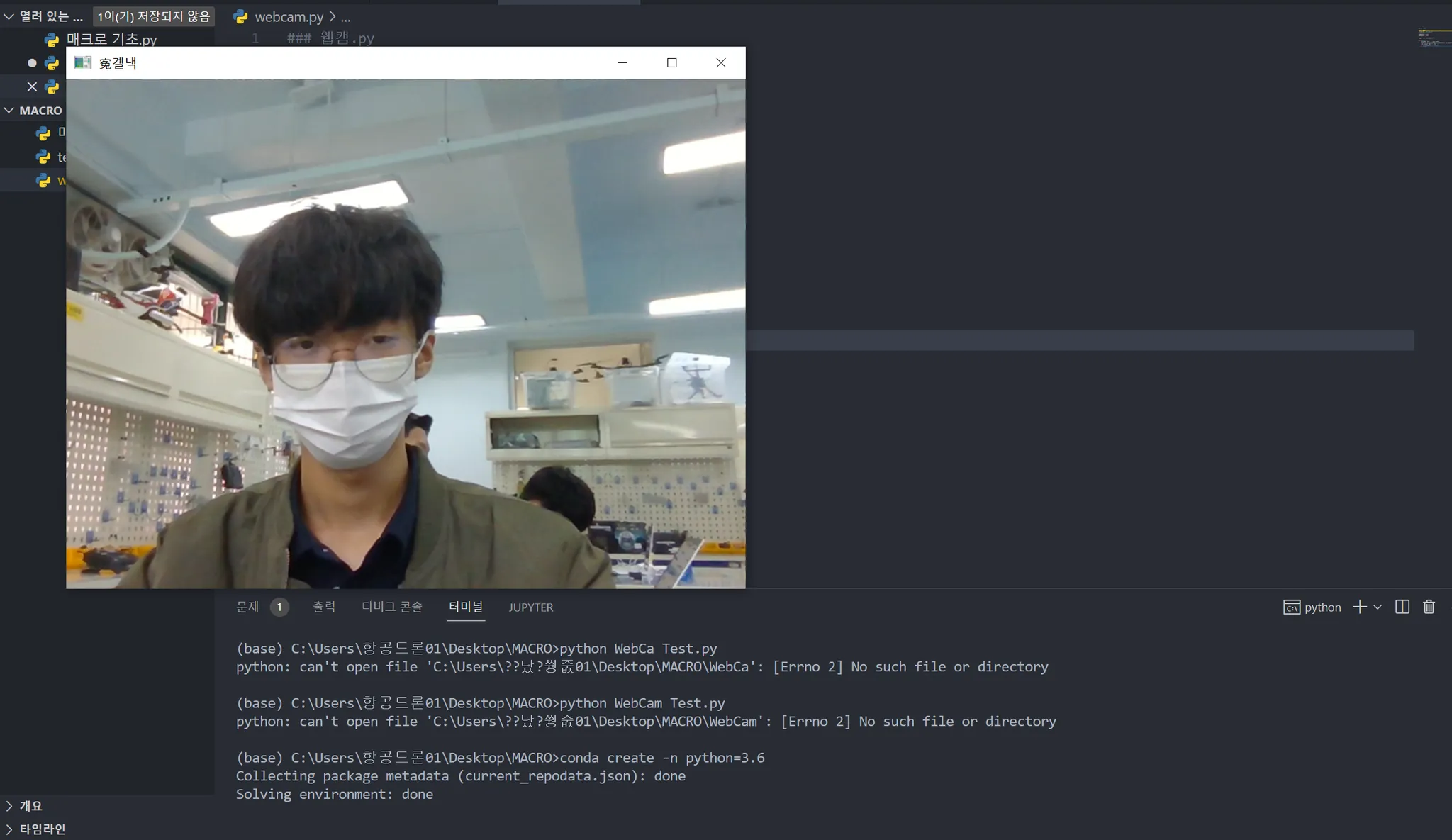Click the python terminal shell icon
Viewport: 1452px width, 840px height.
[x=1291, y=607]
